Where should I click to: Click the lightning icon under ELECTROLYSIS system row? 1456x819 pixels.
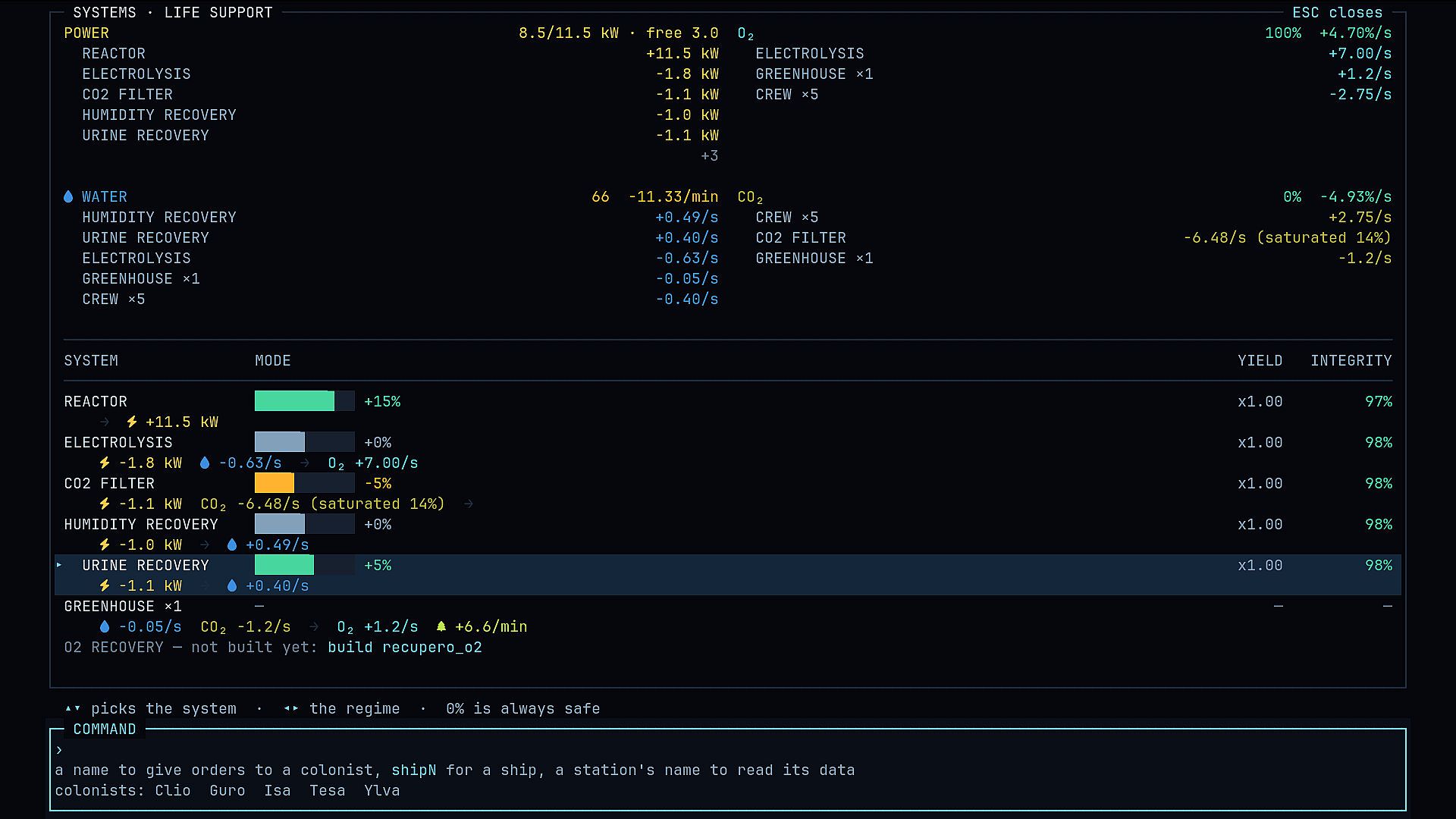click(105, 463)
